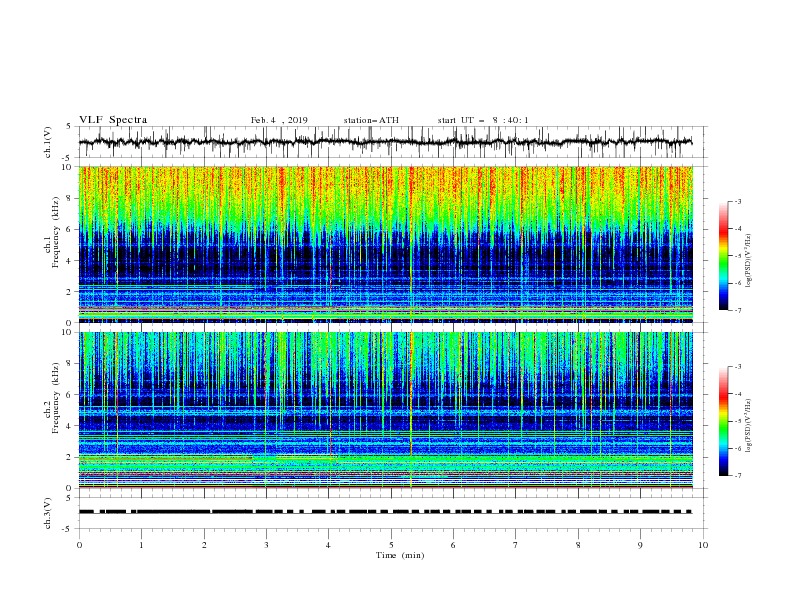
Task: Click the 'VLF Spectra' plot title
Action: tap(113, 120)
